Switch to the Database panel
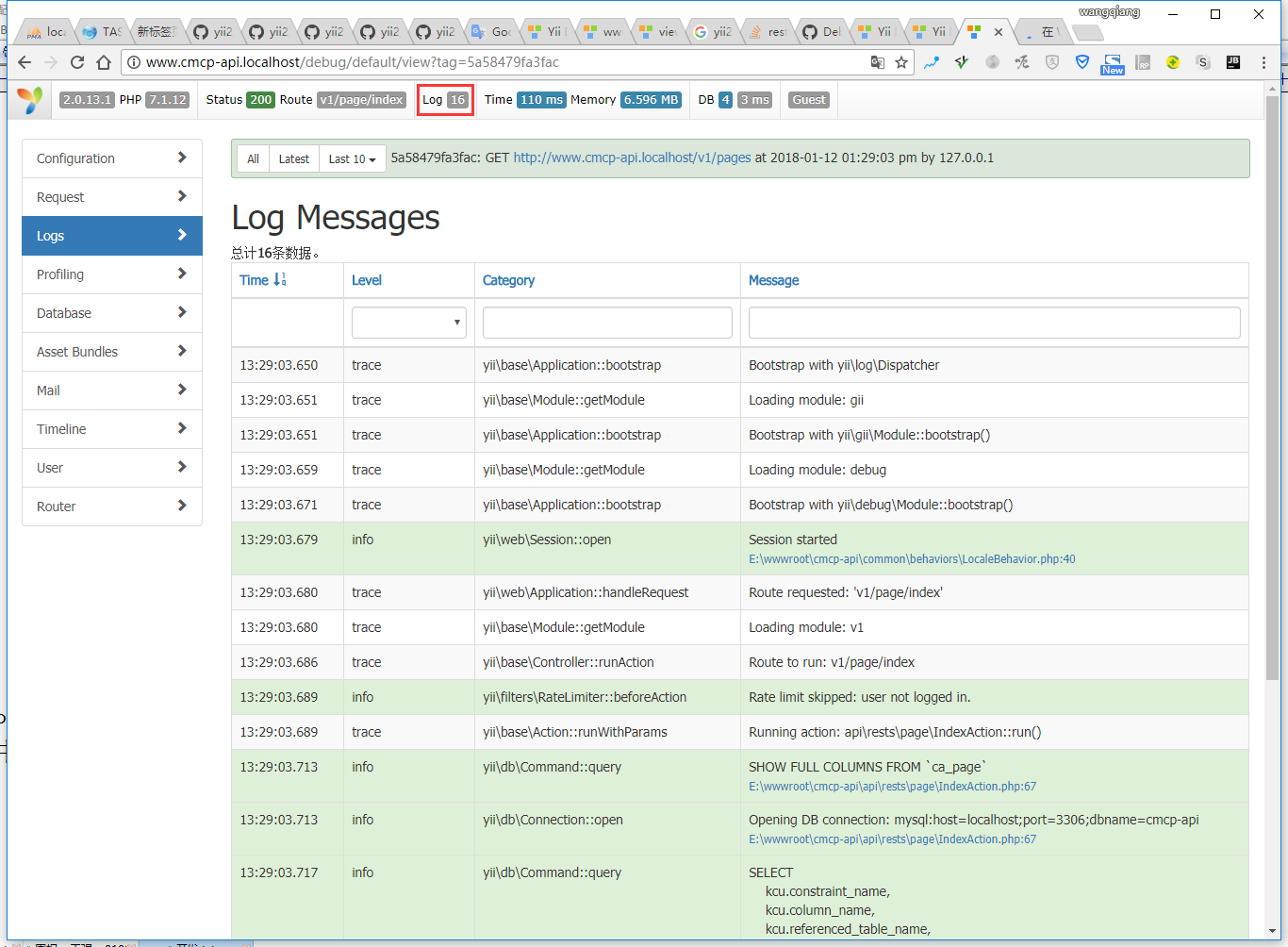 (112, 313)
